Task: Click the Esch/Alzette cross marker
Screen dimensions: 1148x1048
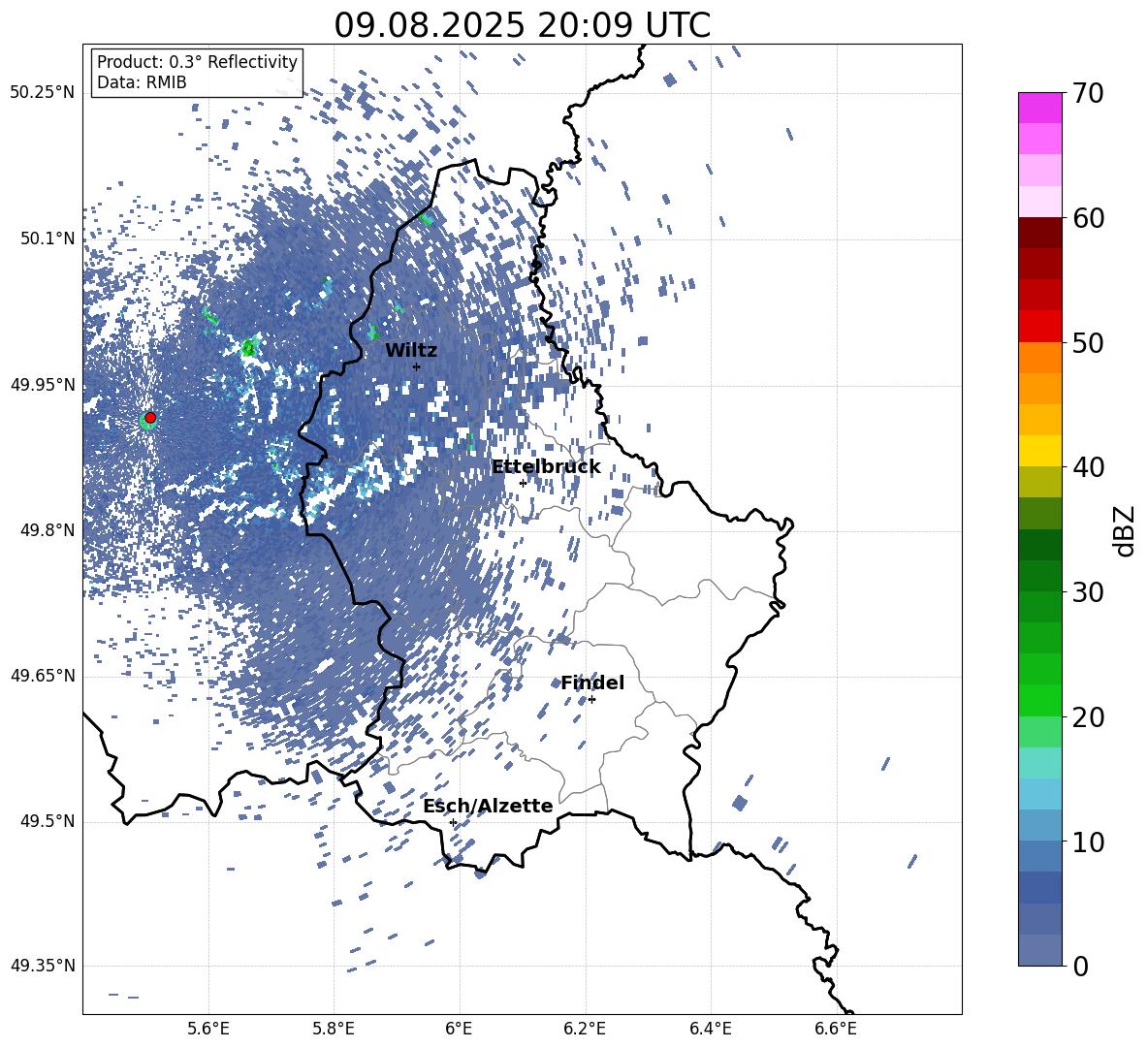Action: pos(453,822)
